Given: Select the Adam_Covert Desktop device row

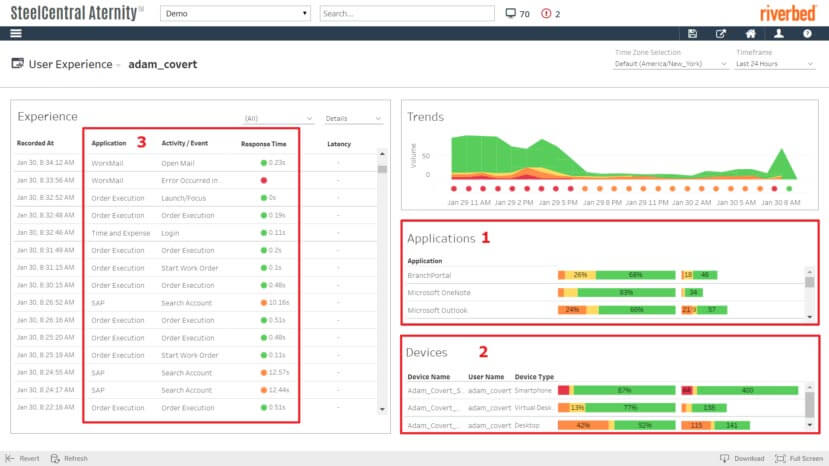Looking at the screenshot, I should pos(605,425).
